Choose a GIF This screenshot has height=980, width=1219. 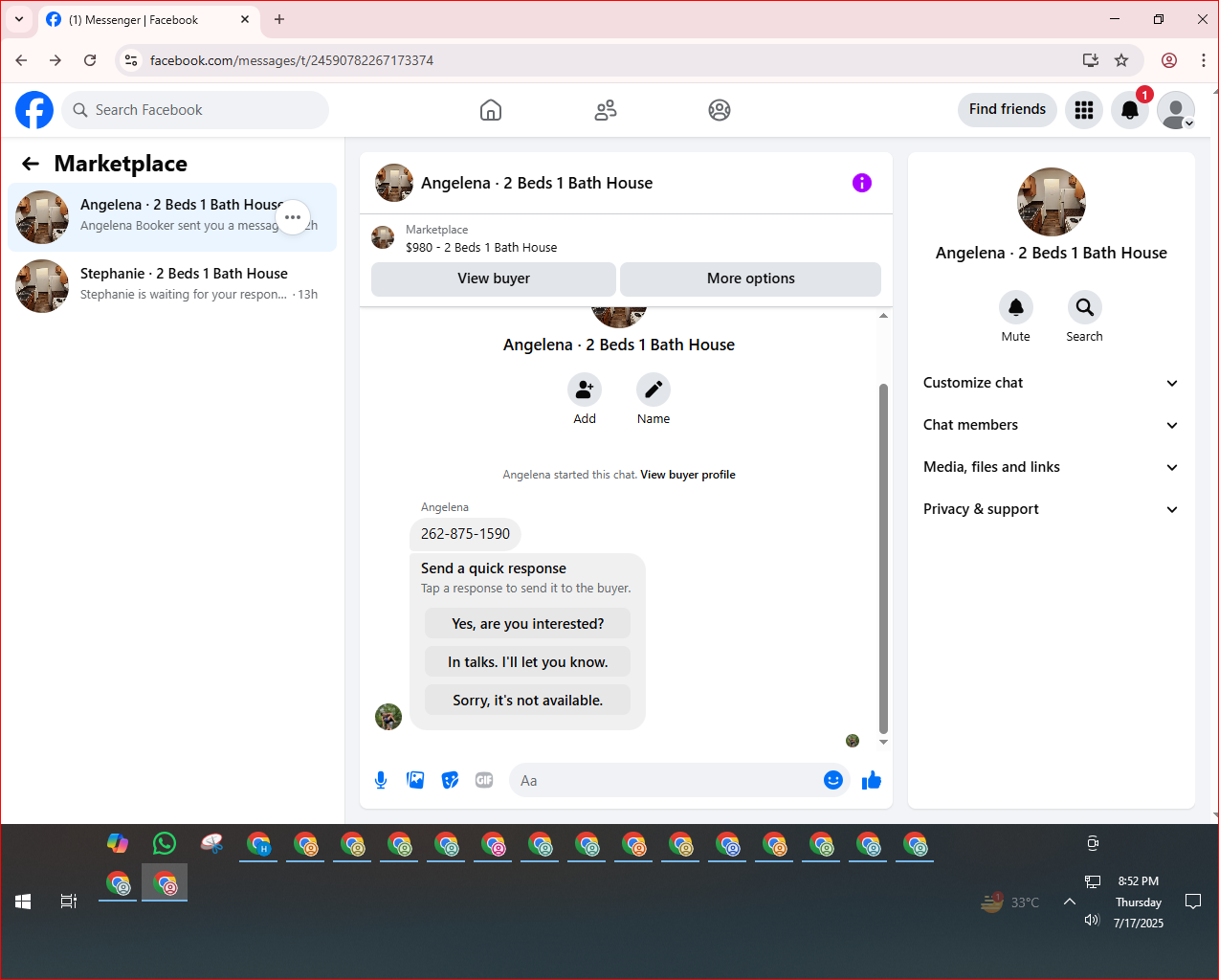point(484,780)
